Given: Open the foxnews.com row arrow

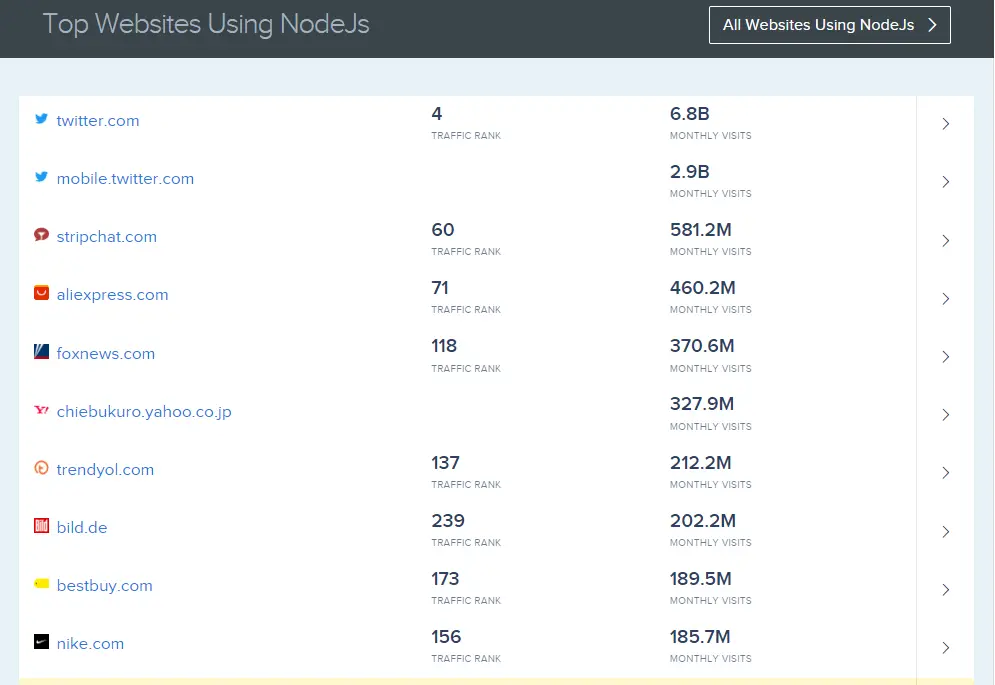Looking at the screenshot, I should coord(944,357).
